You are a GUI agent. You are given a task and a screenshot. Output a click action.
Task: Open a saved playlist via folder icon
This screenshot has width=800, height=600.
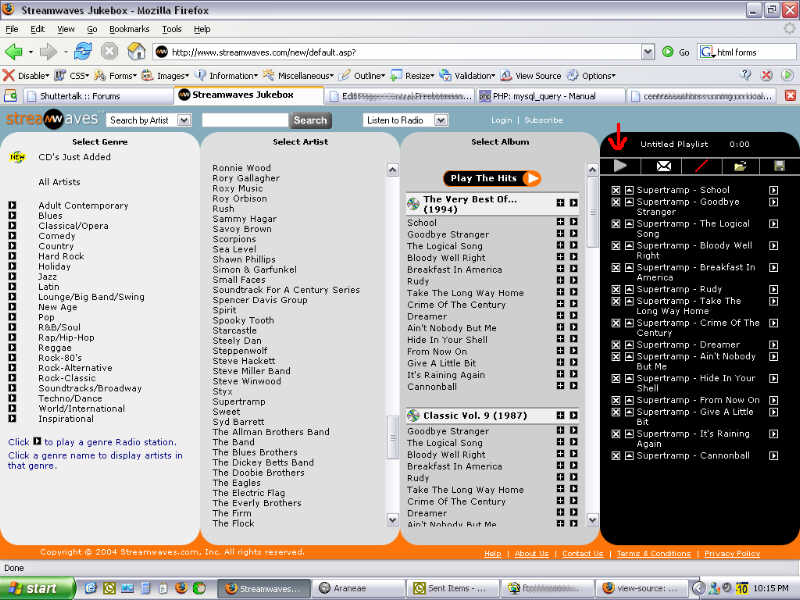(x=740, y=166)
